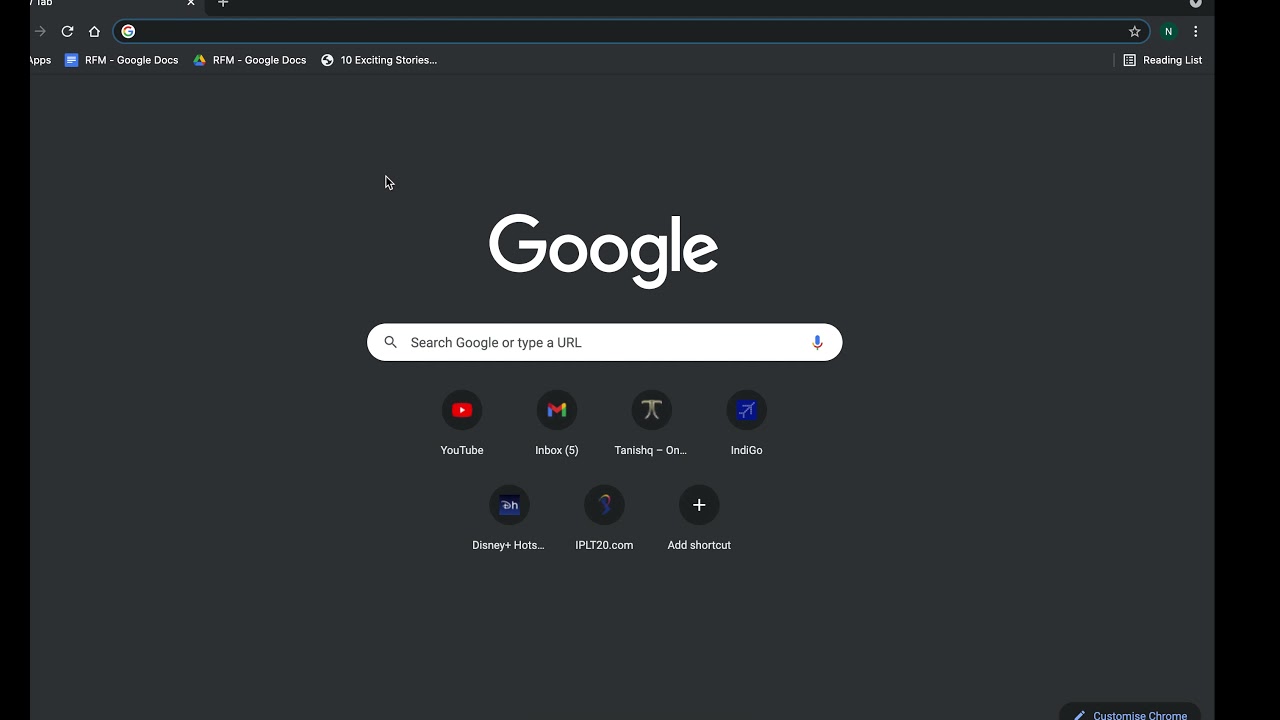
Task: Open the IndiGo shortcut tile
Action: click(x=746, y=423)
